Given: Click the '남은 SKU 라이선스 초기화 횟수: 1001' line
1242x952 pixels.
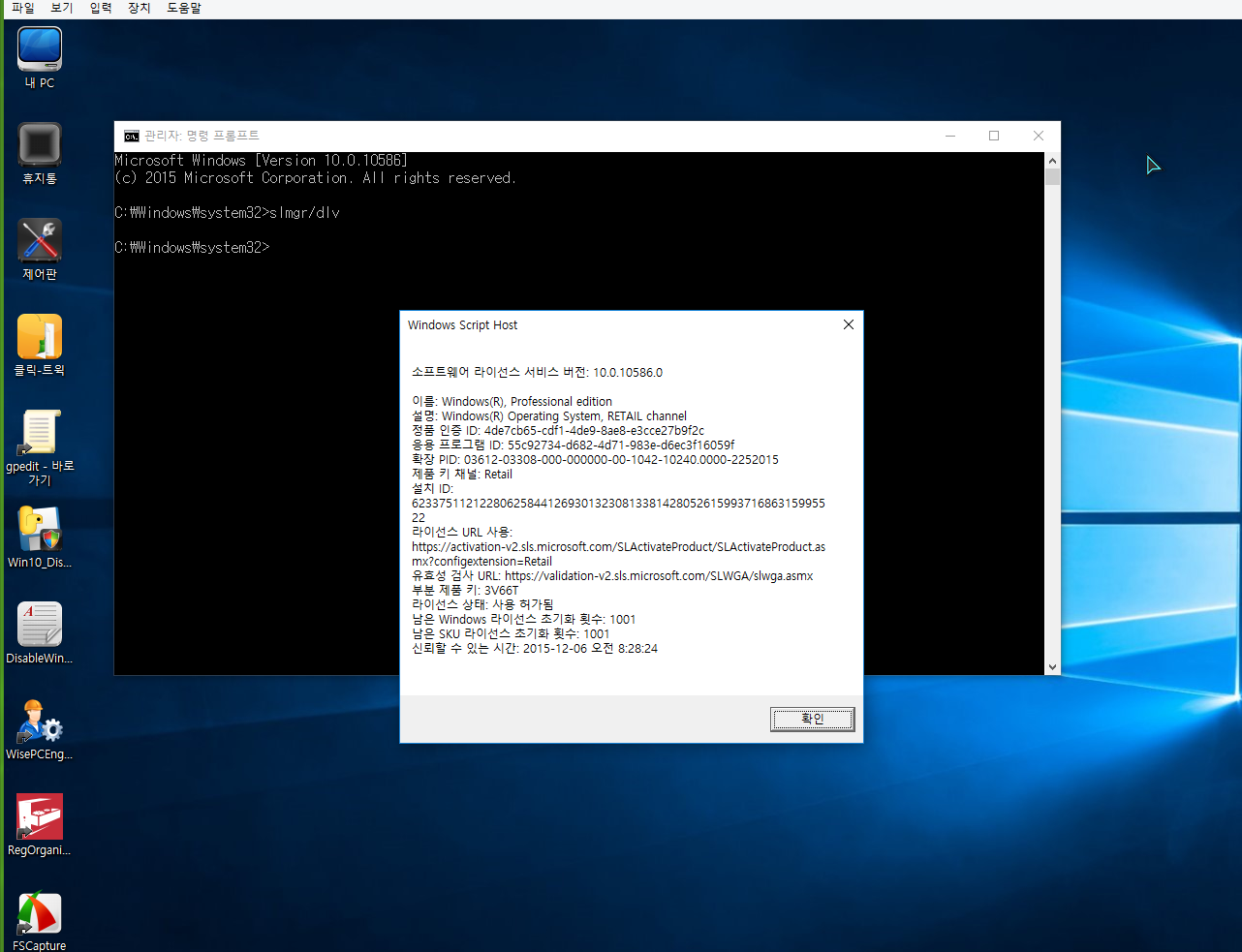Looking at the screenshot, I should (511, 633).
